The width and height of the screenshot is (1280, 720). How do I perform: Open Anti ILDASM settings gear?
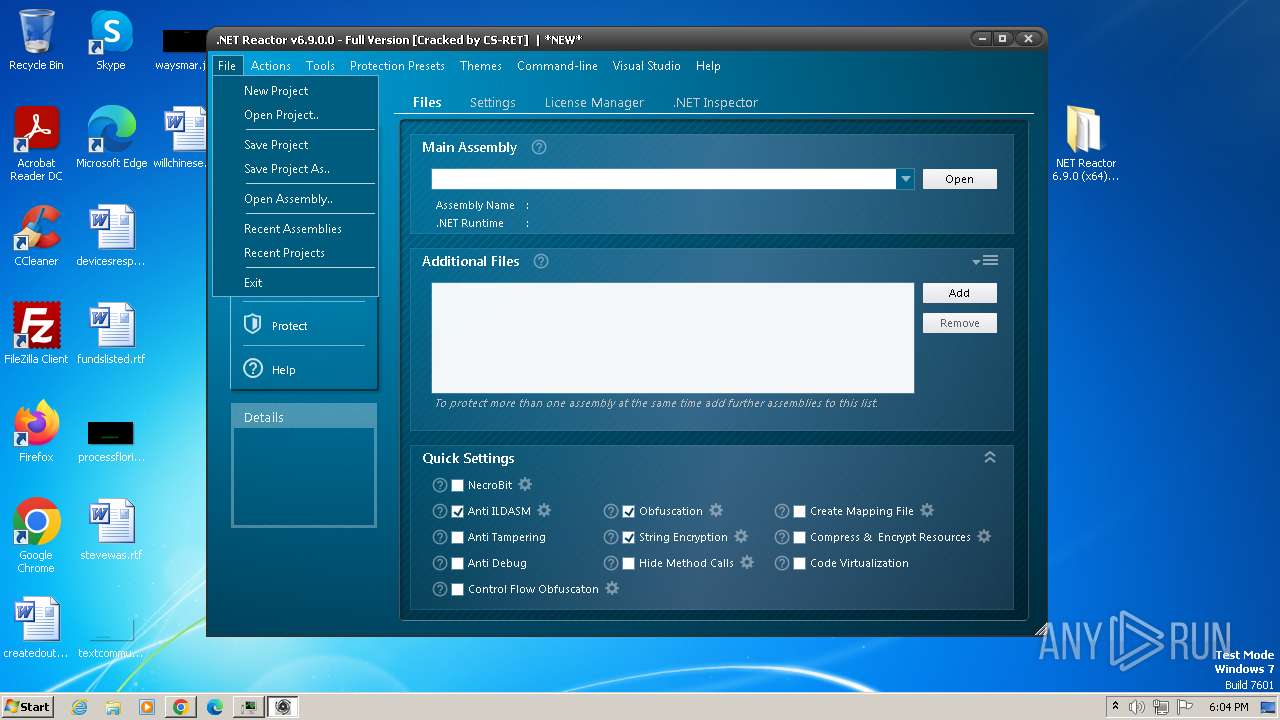click(544, 510)
